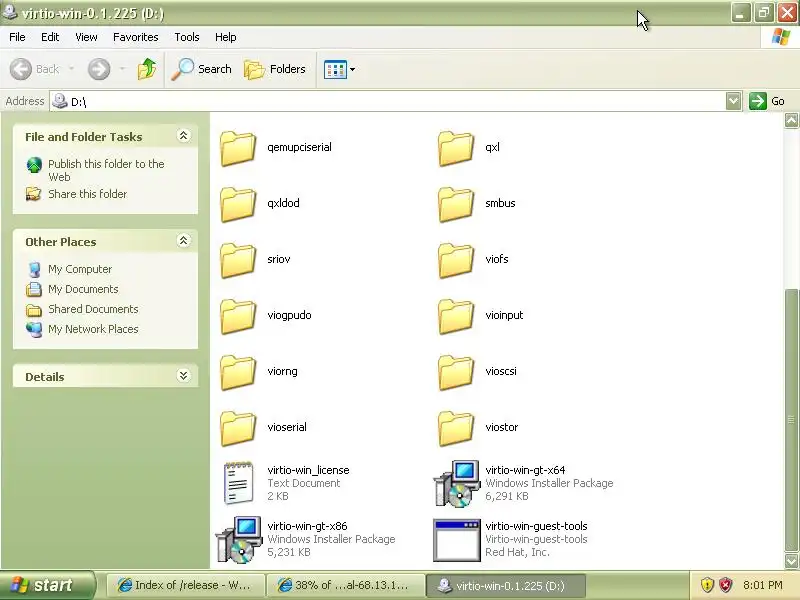
Task: Click the virtio-win-guest-tools file name
Action: pyautogui.click(x=536, y=526)
